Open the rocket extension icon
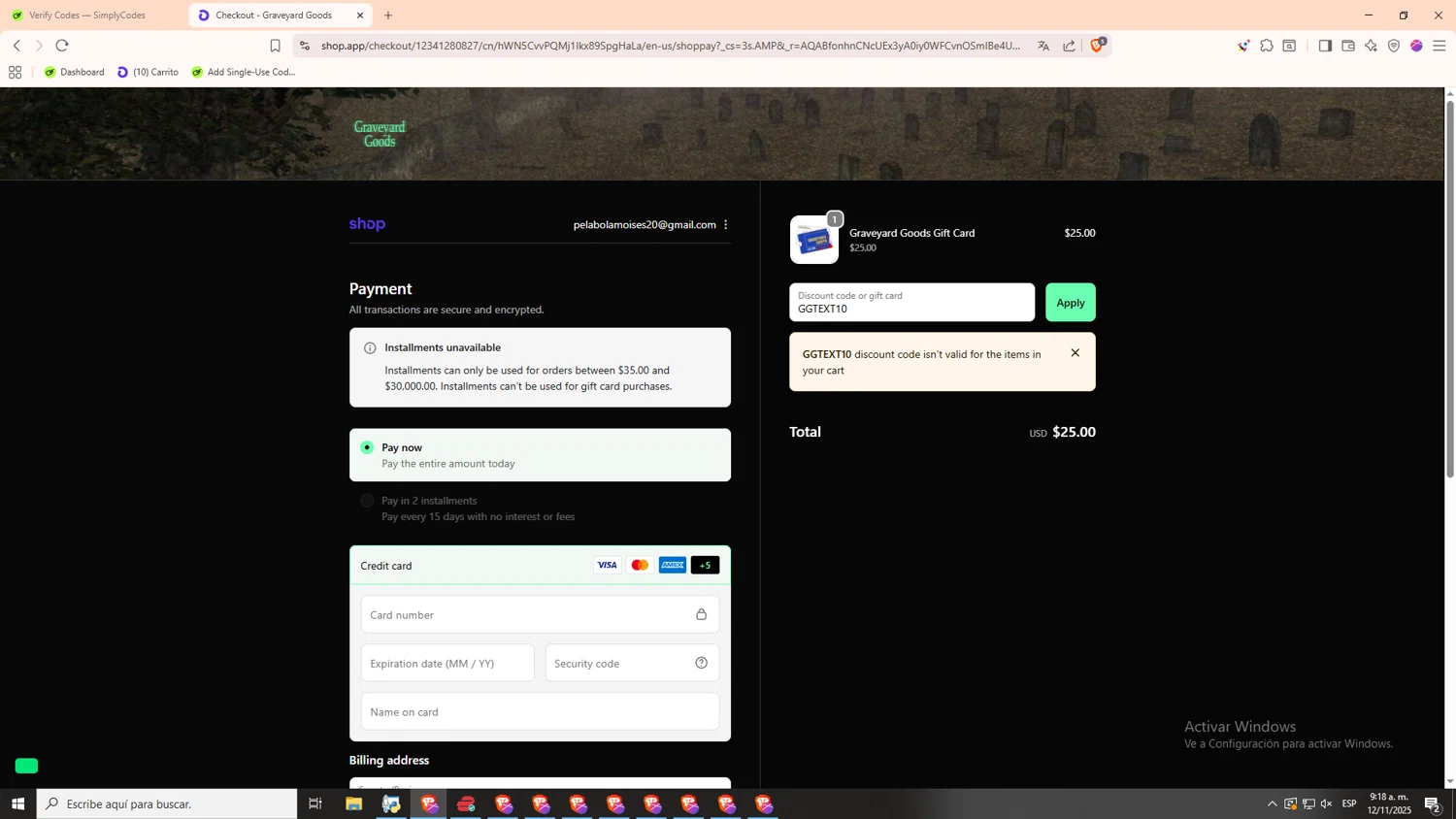Image resolution: width=1456 pixels, height=819 pixels. (1243, 46)
